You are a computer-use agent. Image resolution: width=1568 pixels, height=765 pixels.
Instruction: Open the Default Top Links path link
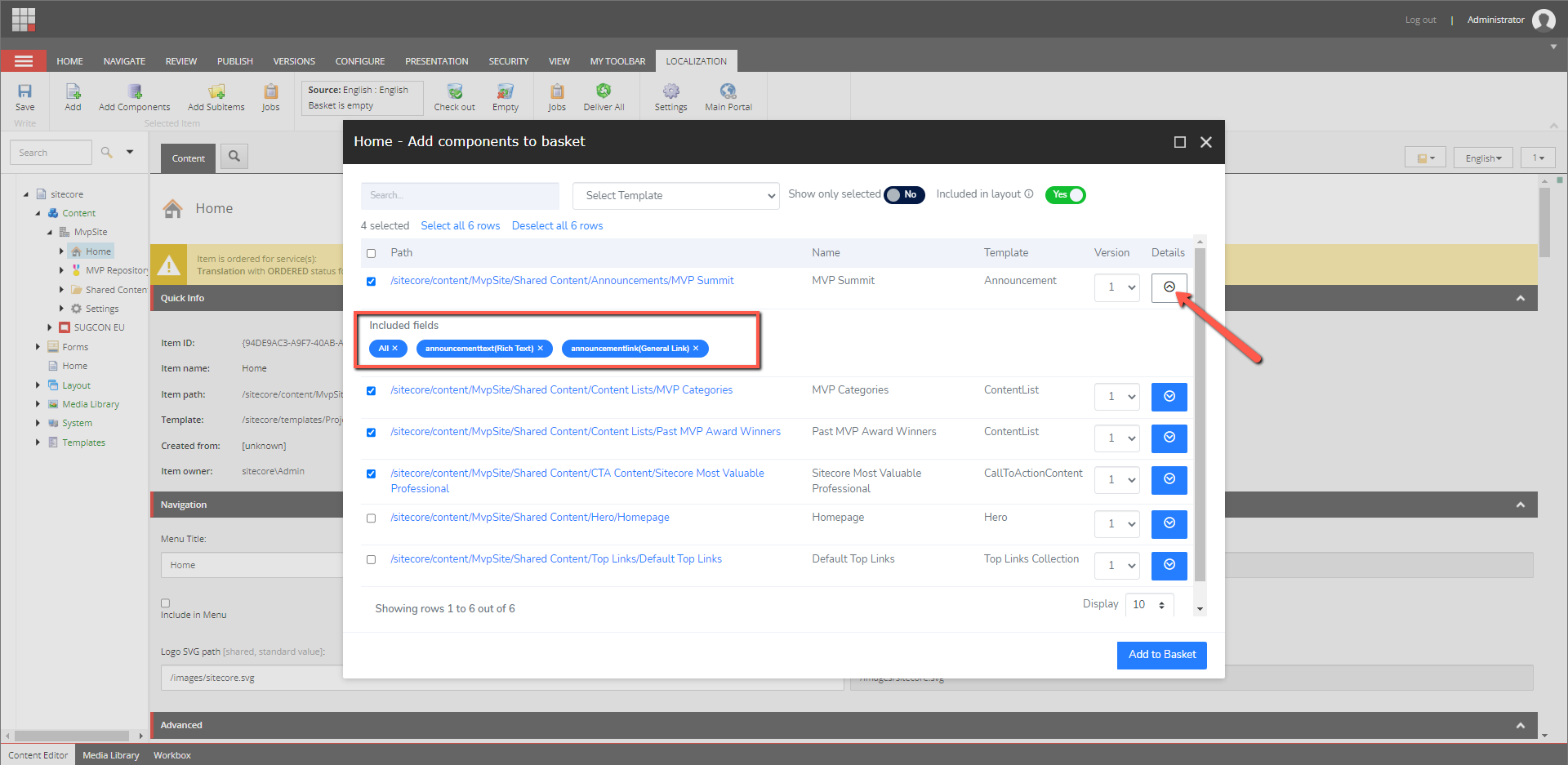(556, 559)
